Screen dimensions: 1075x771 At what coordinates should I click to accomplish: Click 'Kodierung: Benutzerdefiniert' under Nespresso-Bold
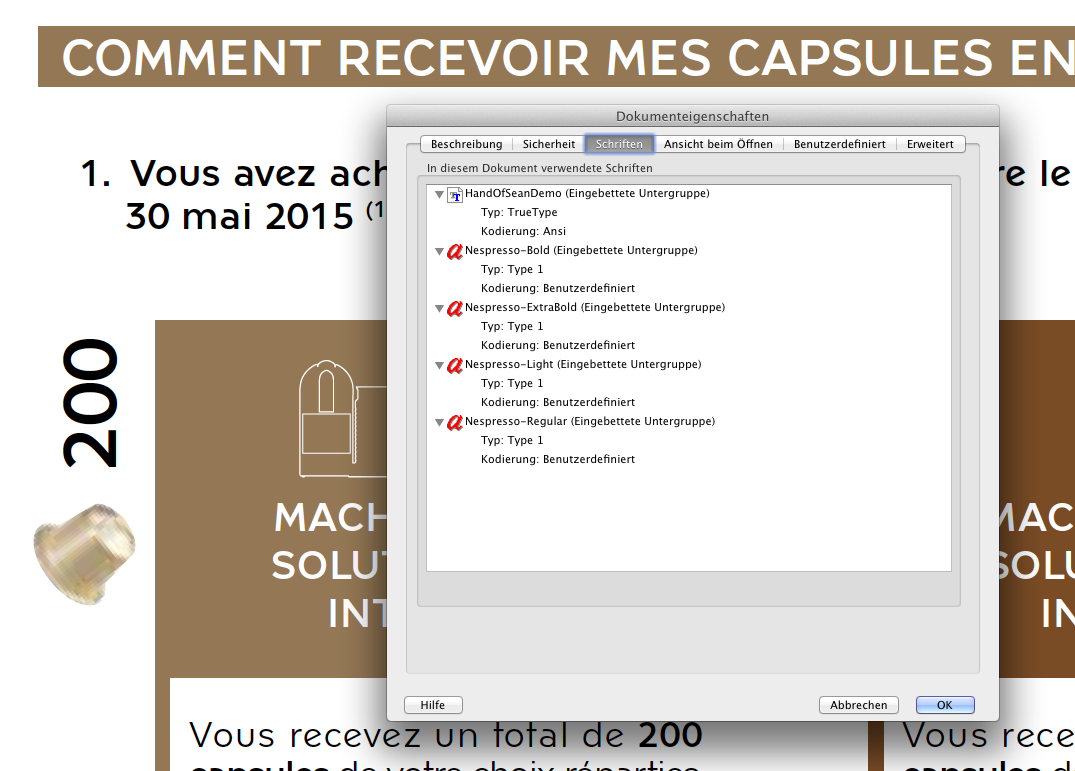[x=557, y=288]
